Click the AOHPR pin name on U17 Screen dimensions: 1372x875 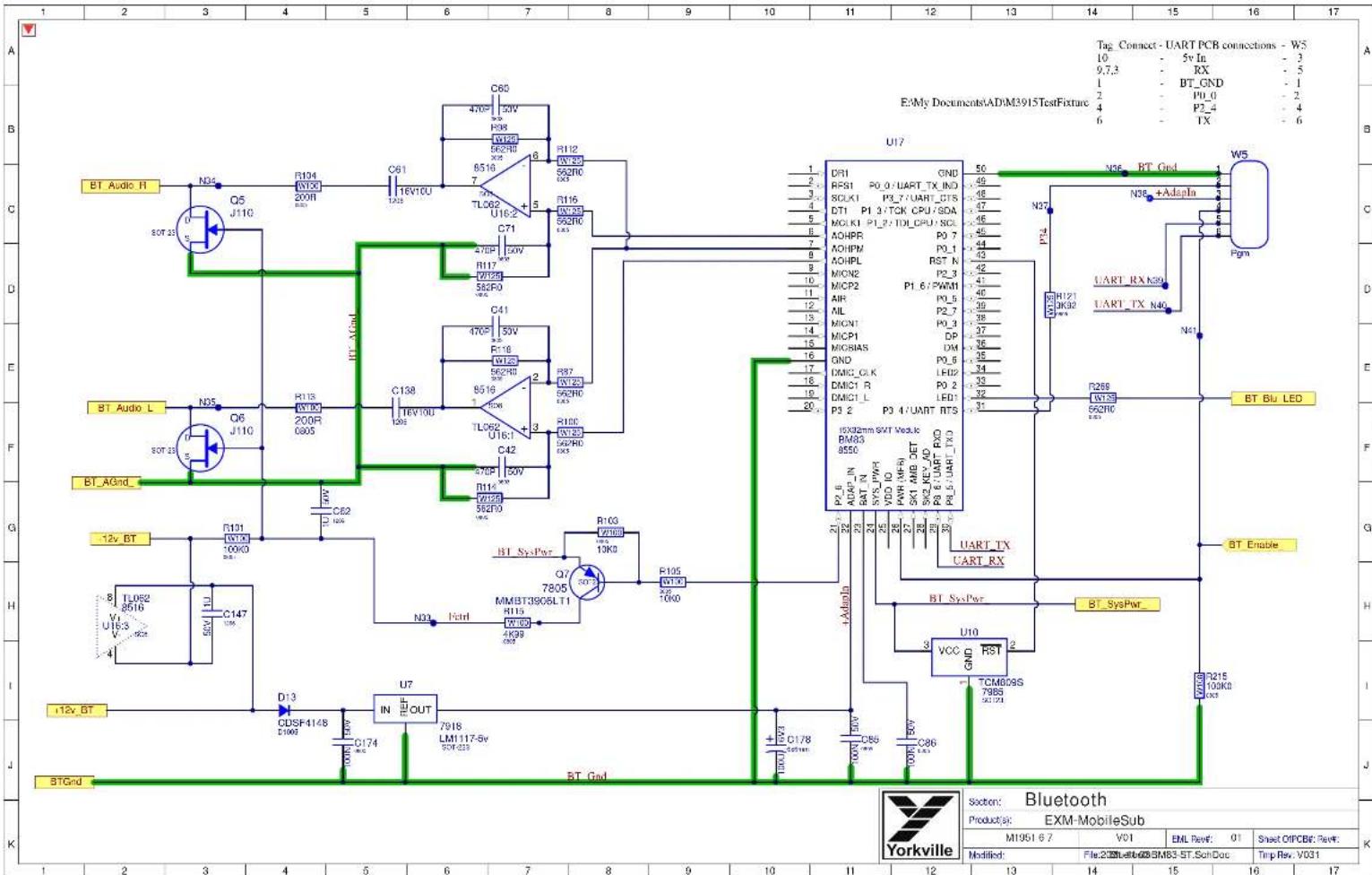[x=847, y=236]
